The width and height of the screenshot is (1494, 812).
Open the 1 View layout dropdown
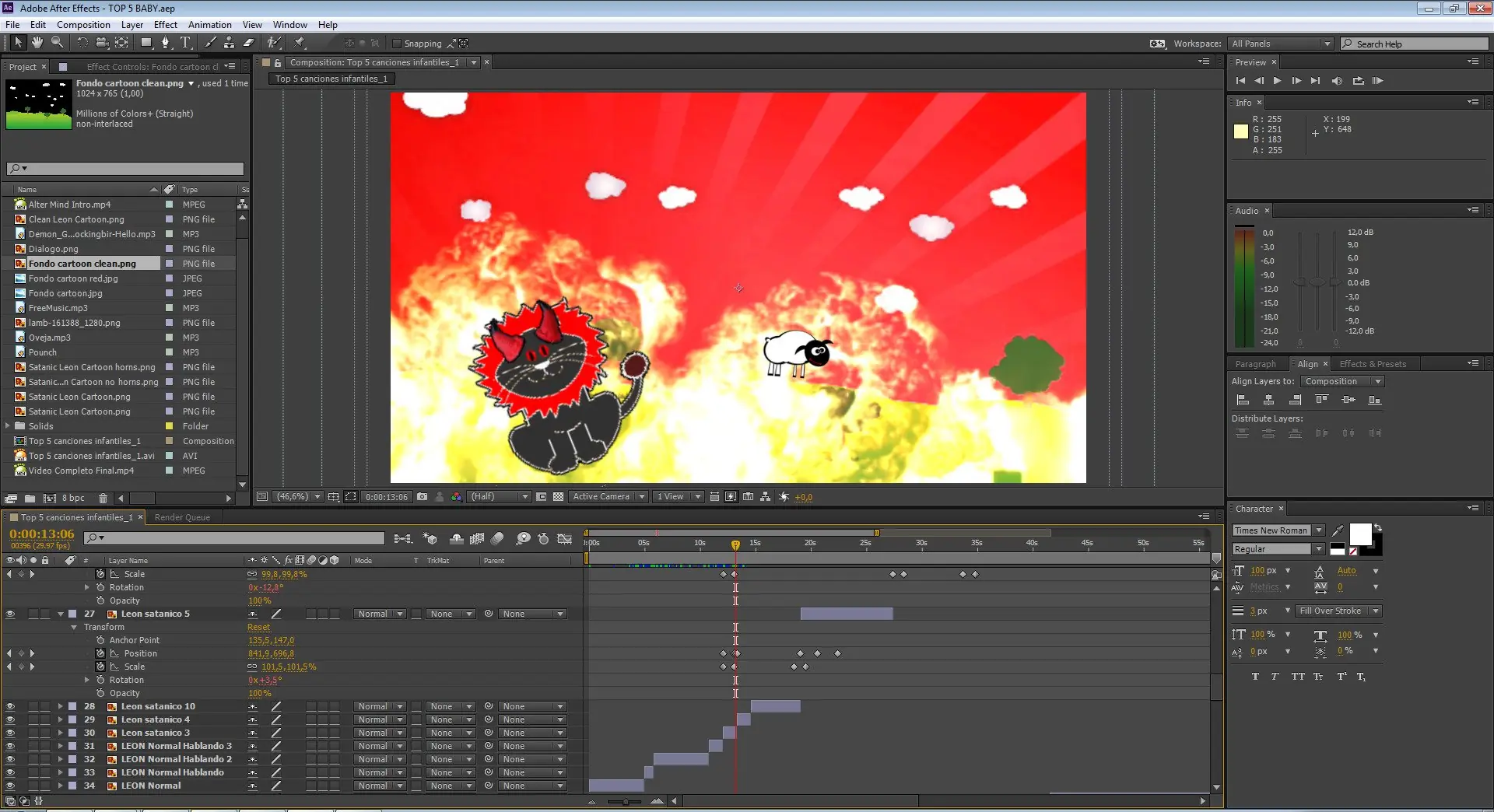pyautogui.click(x=679, y=496)
